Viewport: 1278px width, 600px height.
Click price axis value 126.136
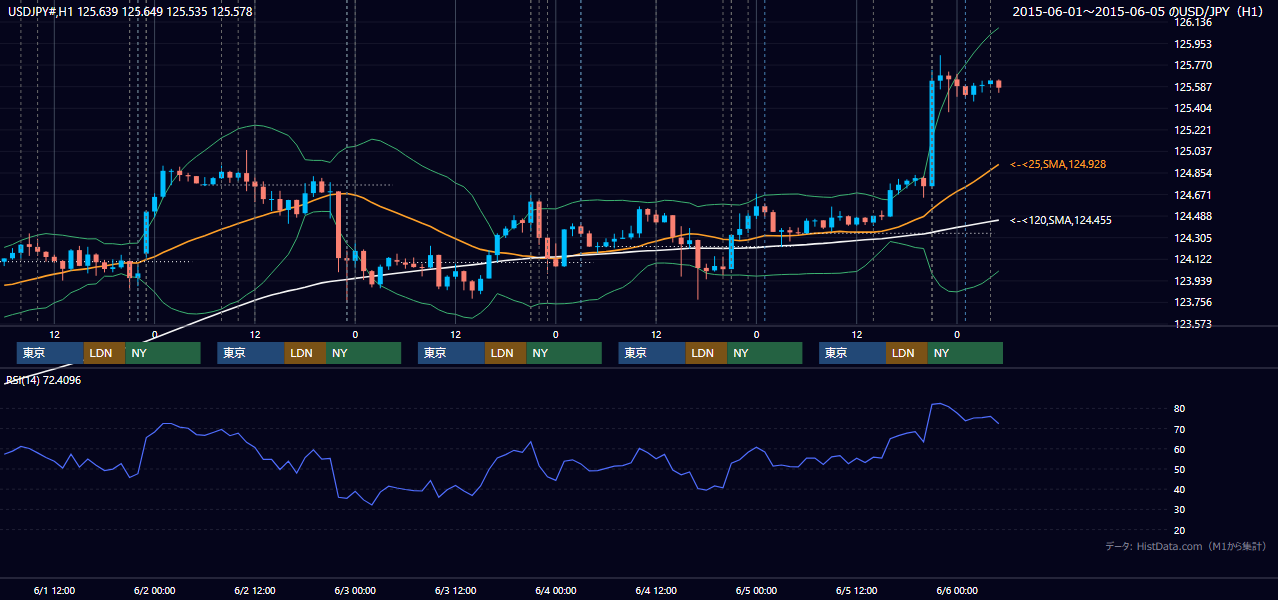1193,22
